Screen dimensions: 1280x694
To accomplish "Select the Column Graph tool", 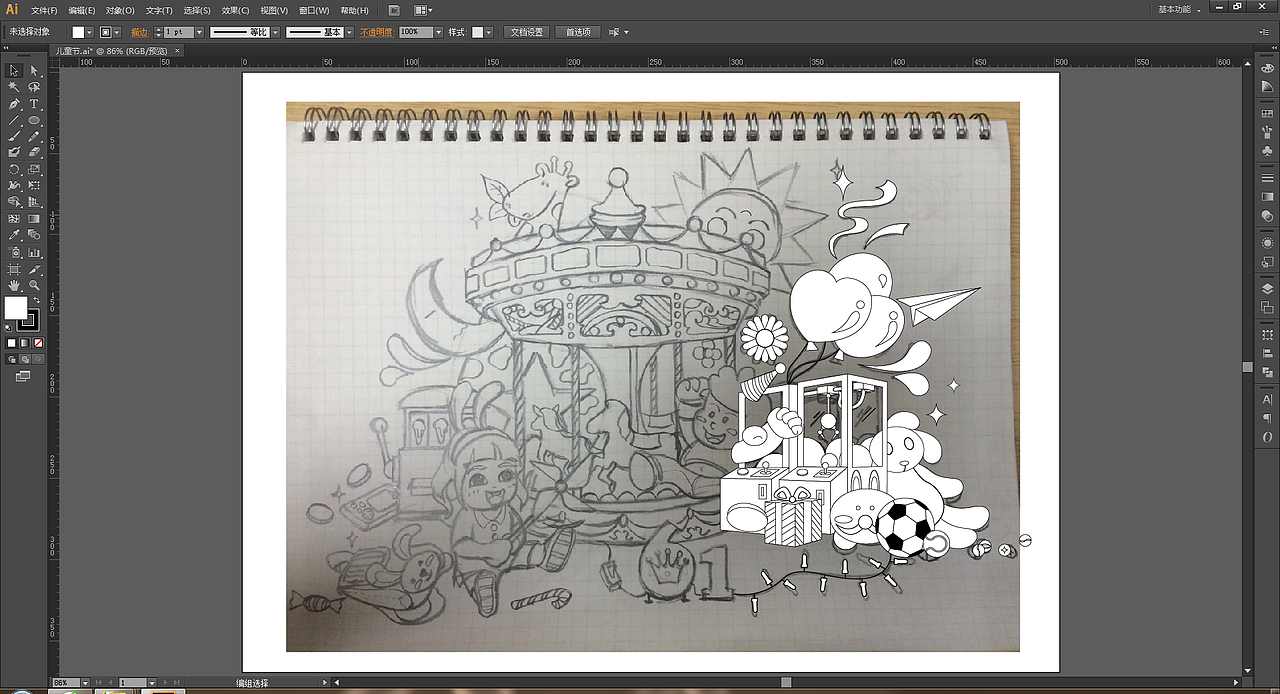I will 34,253.
